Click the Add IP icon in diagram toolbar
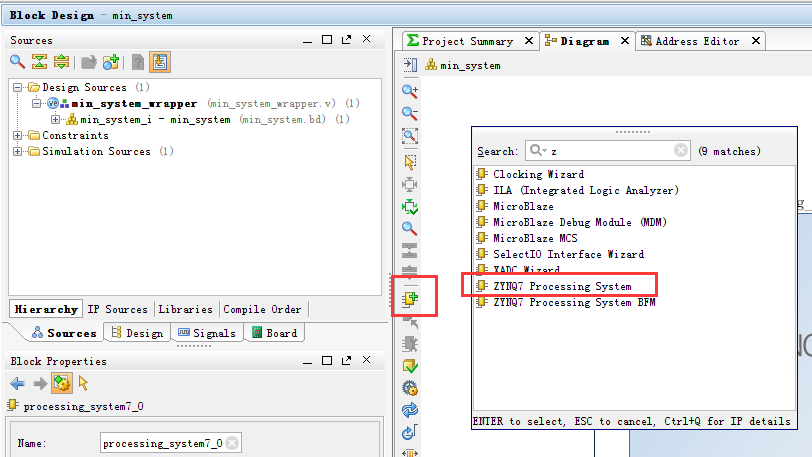 [x=411, y=299]
